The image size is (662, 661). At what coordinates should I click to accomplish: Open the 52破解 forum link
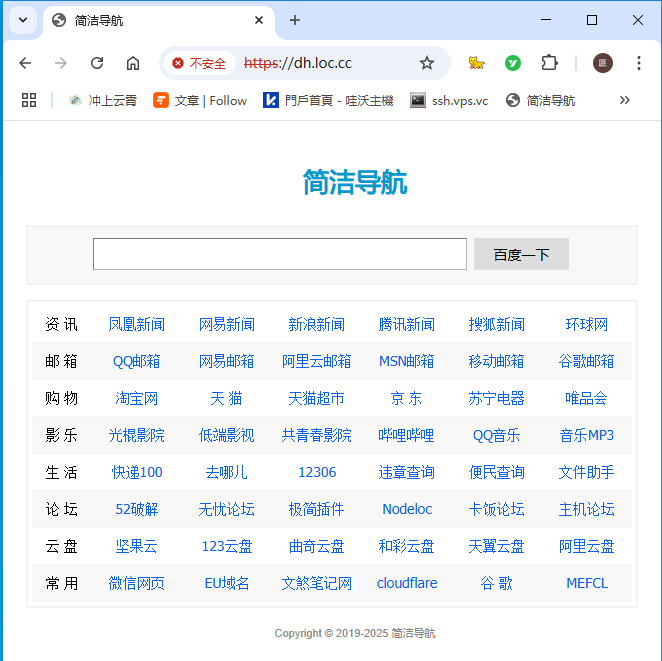[x=137, y=509]
